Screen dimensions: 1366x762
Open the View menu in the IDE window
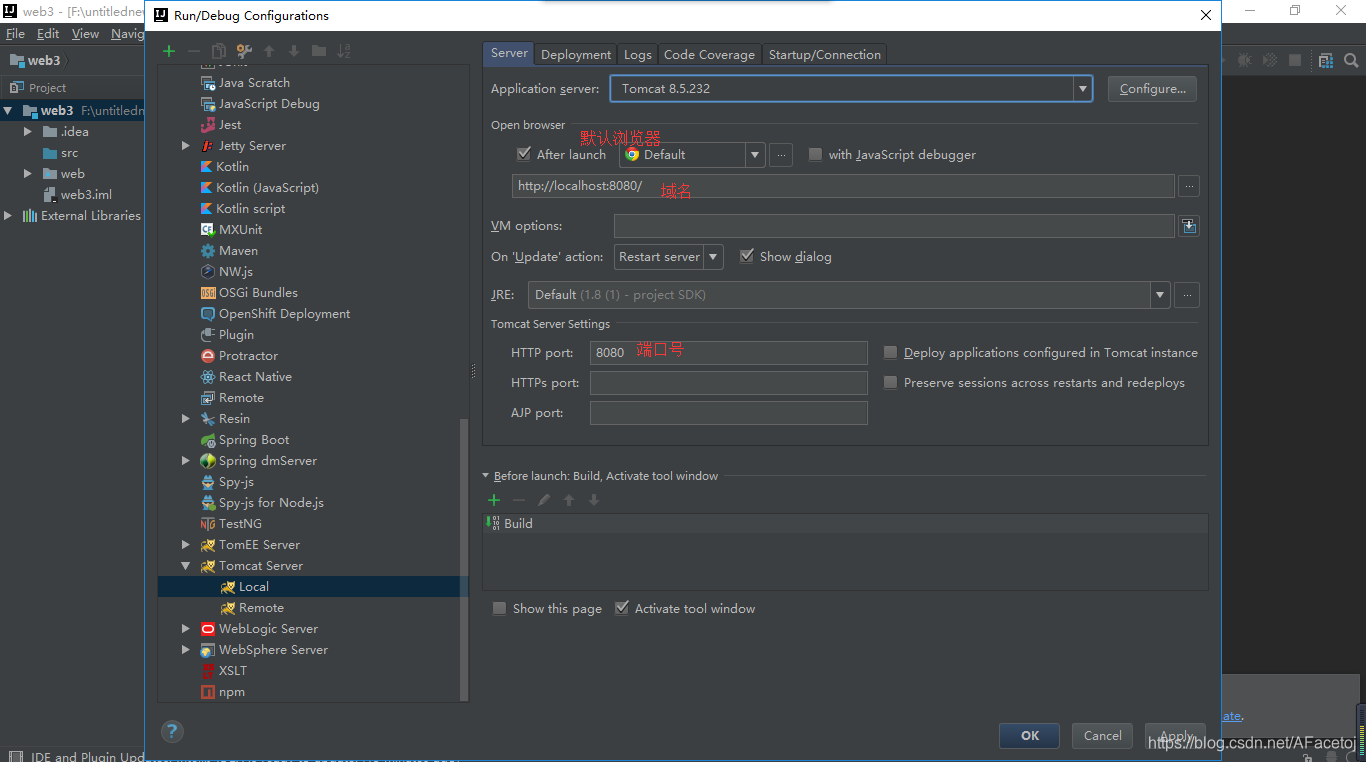[x=85, y=33]
